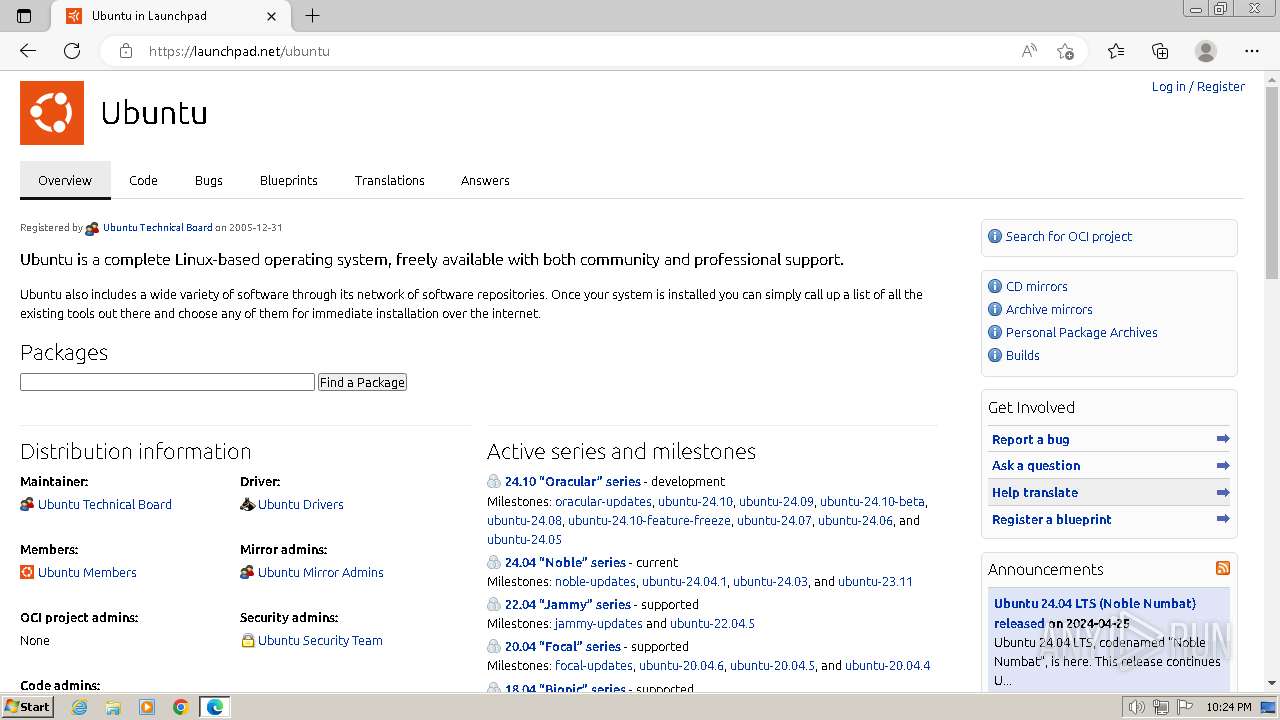Open File Explorer from the taskbar
1280x720 pixels.
coord(113,707)
